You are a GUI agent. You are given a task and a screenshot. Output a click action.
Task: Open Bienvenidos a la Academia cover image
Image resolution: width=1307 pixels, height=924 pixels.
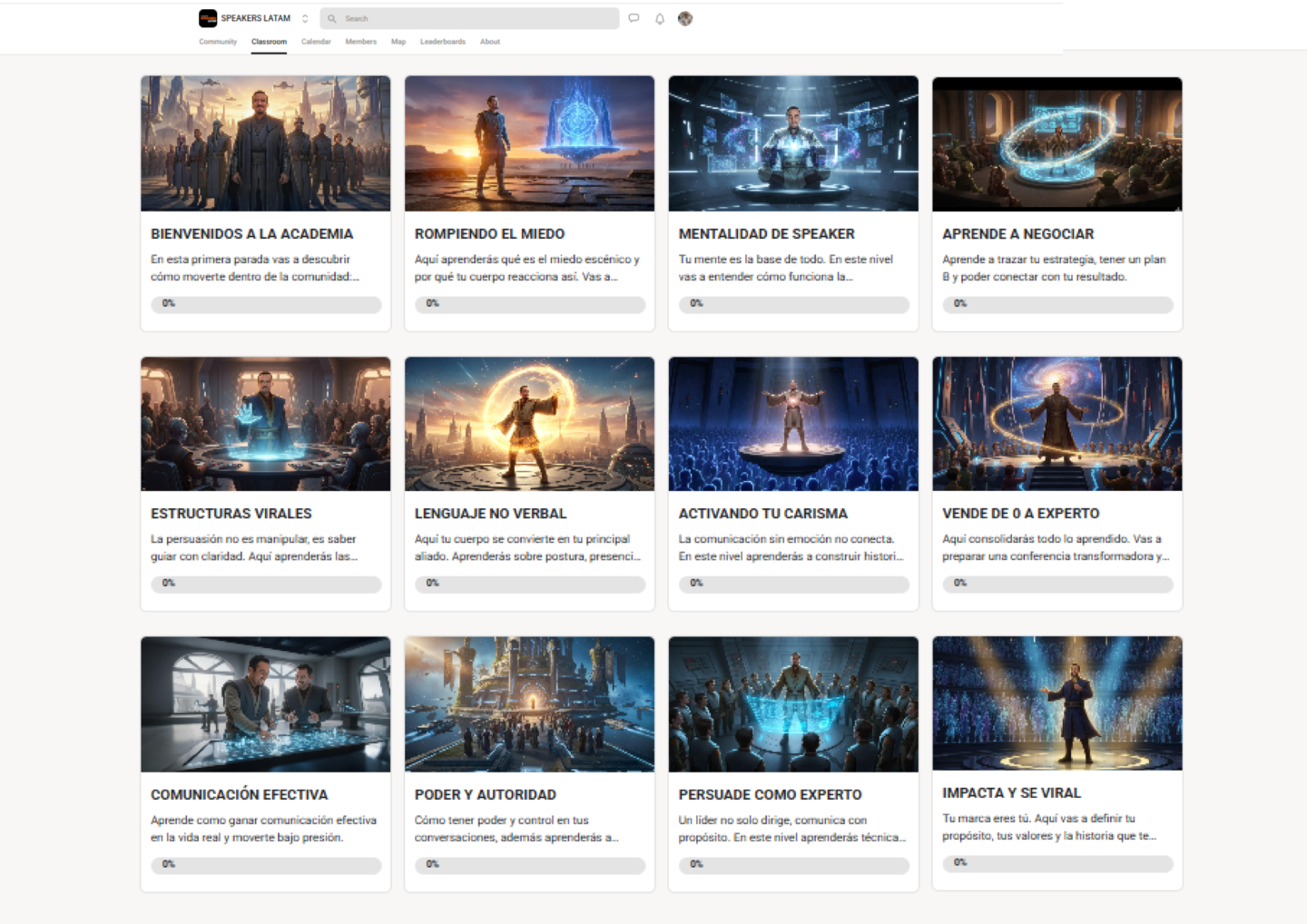[x=266, y=143]
